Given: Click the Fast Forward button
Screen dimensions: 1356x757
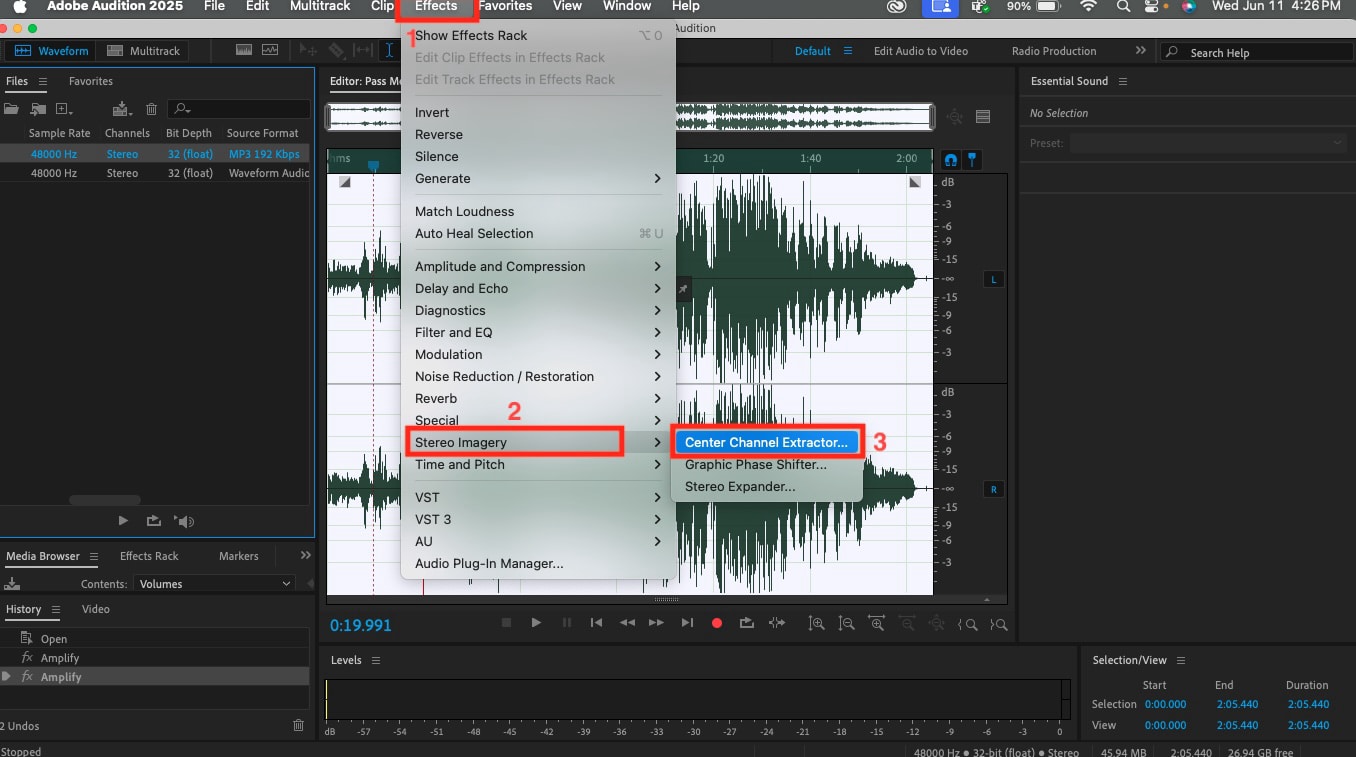Looking at the screenshot, I should (x=656, y=622).
